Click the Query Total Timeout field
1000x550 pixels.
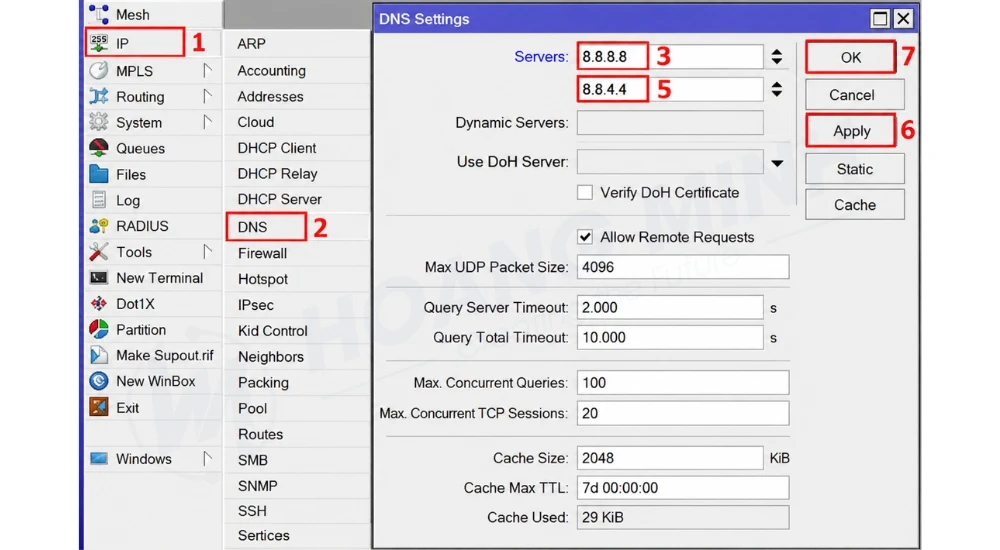(x=670, y=338)
